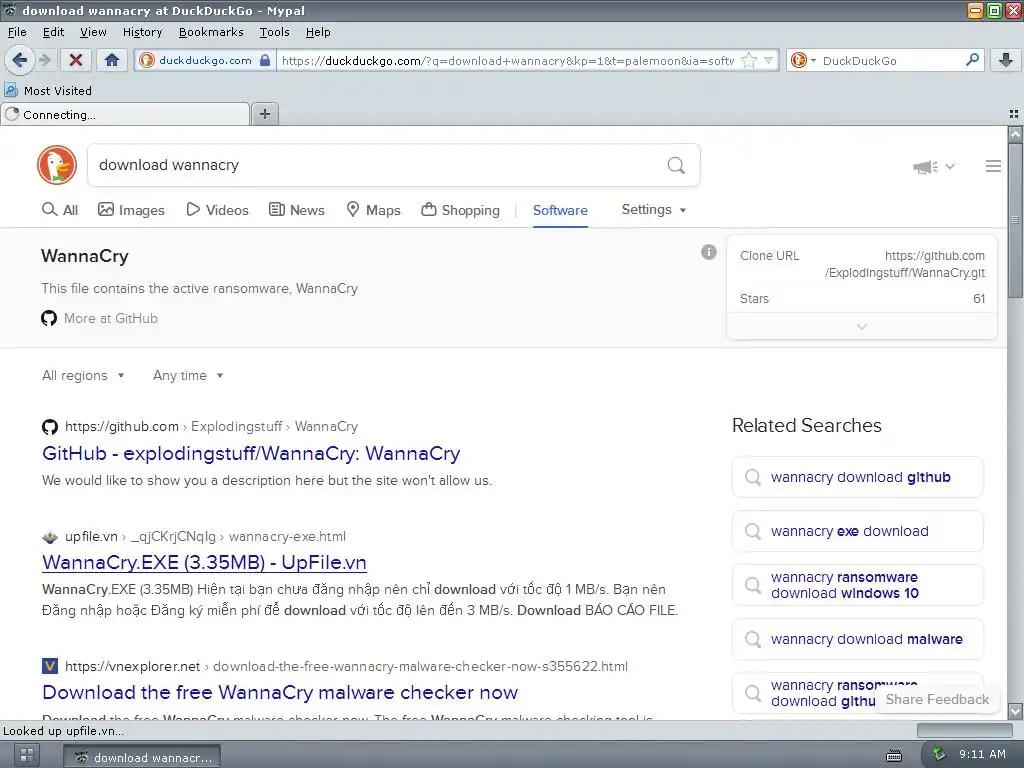This screenshot has width=1024, height=768.
Task: Click the Most Visited bookmarks icon
Action: pyautogui.click(x=11, y=90)
